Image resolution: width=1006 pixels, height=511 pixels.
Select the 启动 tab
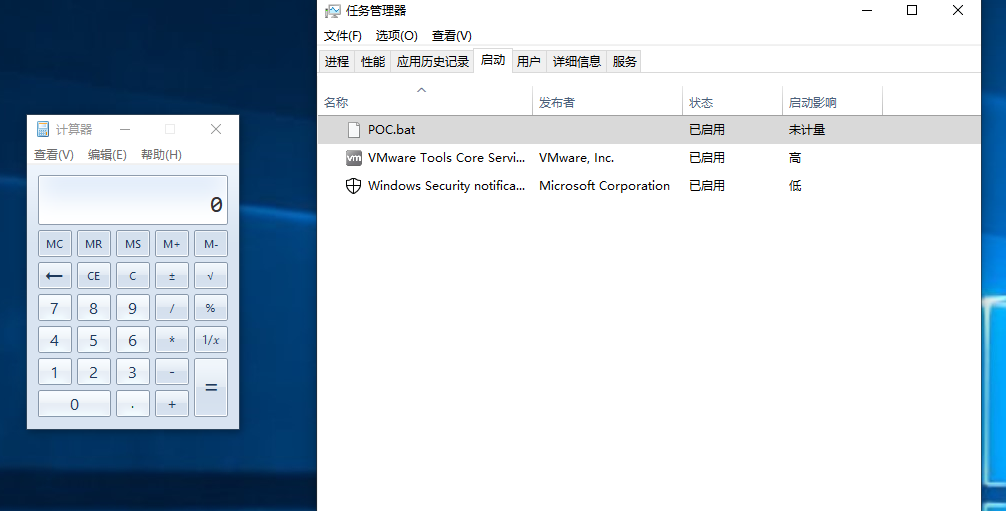pyautogui.click(x=493, y=60)
